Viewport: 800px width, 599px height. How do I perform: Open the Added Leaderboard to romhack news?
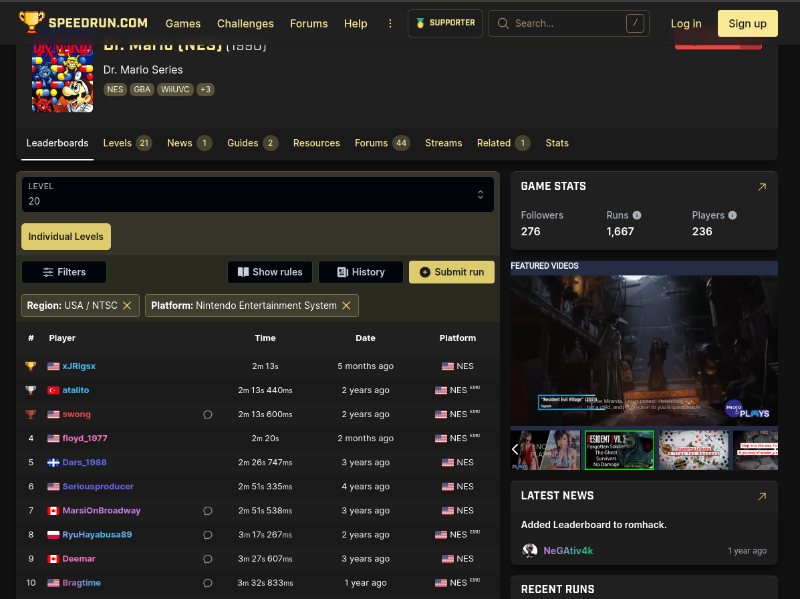pos(593,525)
